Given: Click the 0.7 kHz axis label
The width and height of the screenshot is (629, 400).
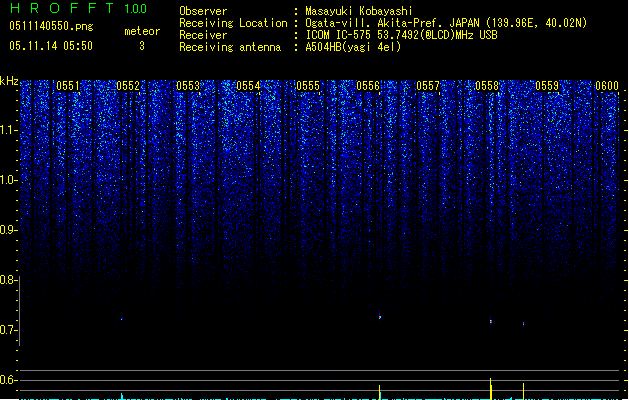Looking at the screenshot, I should pyautogui.click(x=8, y=330).
